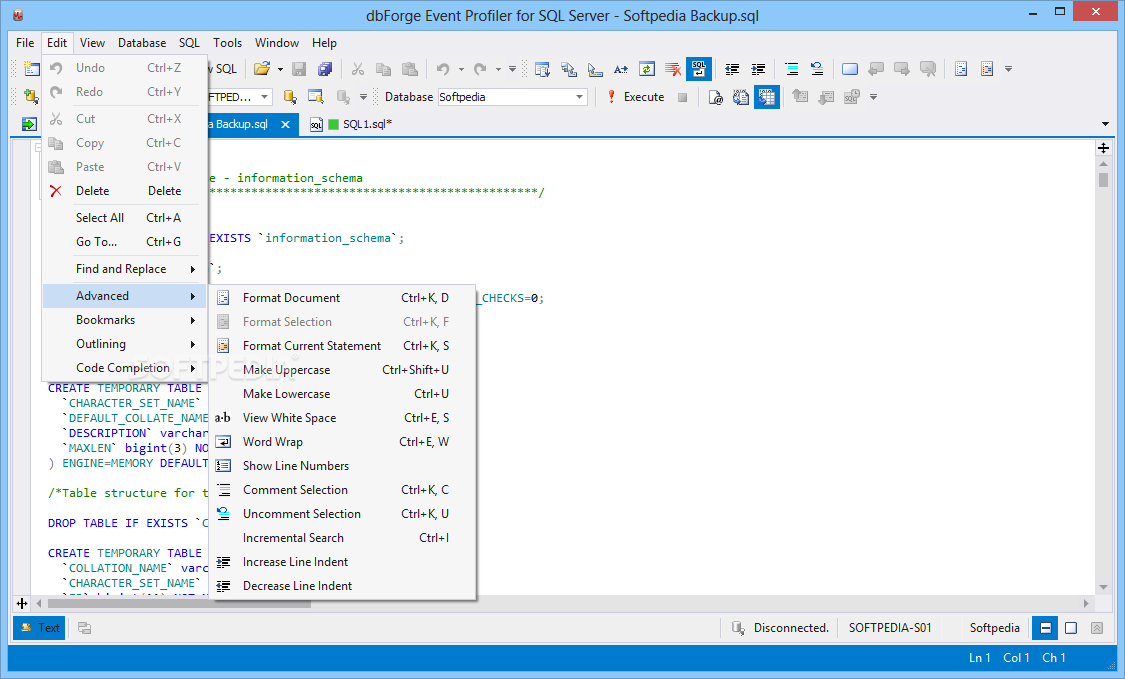Choose Select All in Edit menu
The width and height of the screenshot is (1125, 679).
tap(125, 217)
